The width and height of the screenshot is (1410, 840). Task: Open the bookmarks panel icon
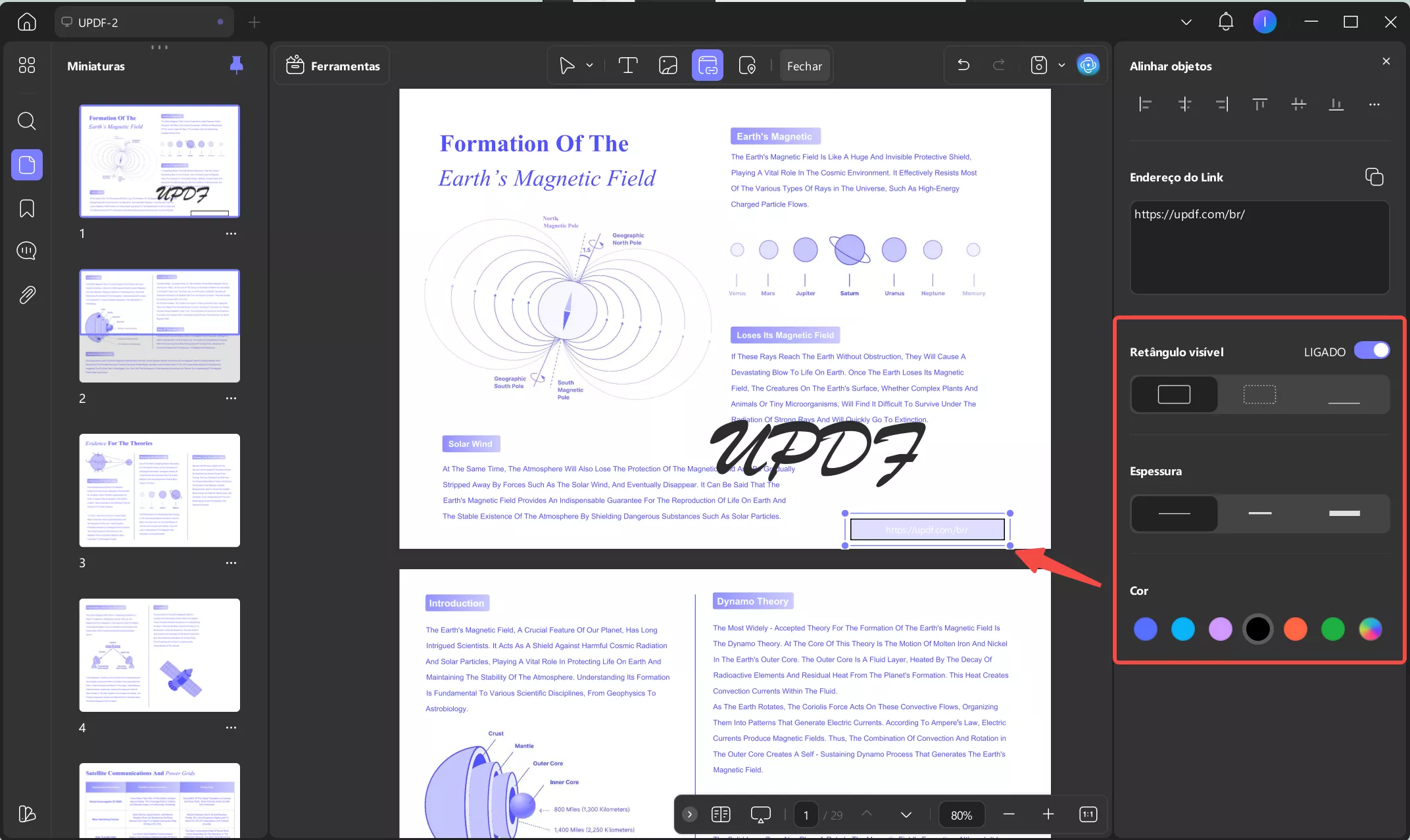26,208
